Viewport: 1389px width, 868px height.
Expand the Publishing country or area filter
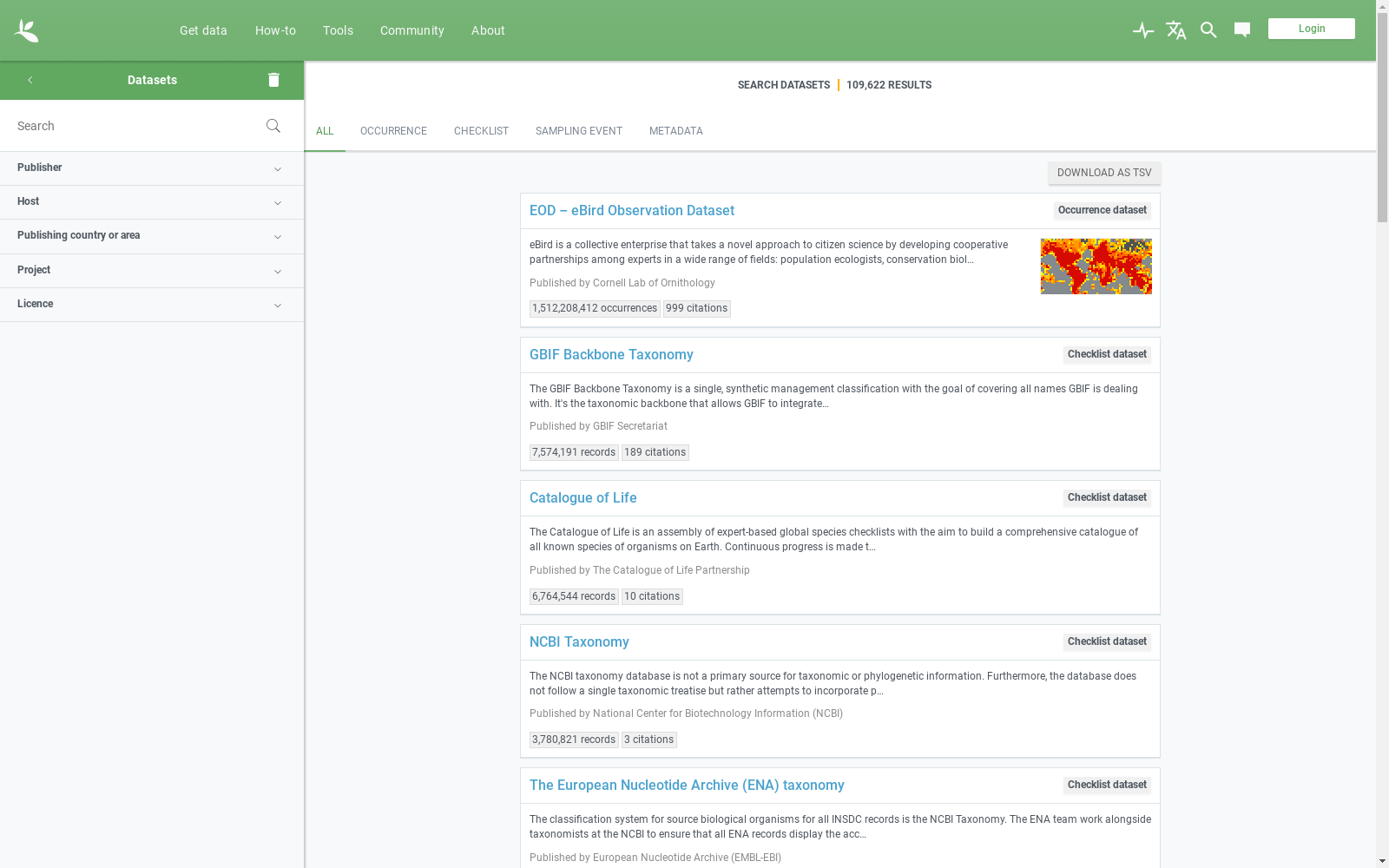152,236
